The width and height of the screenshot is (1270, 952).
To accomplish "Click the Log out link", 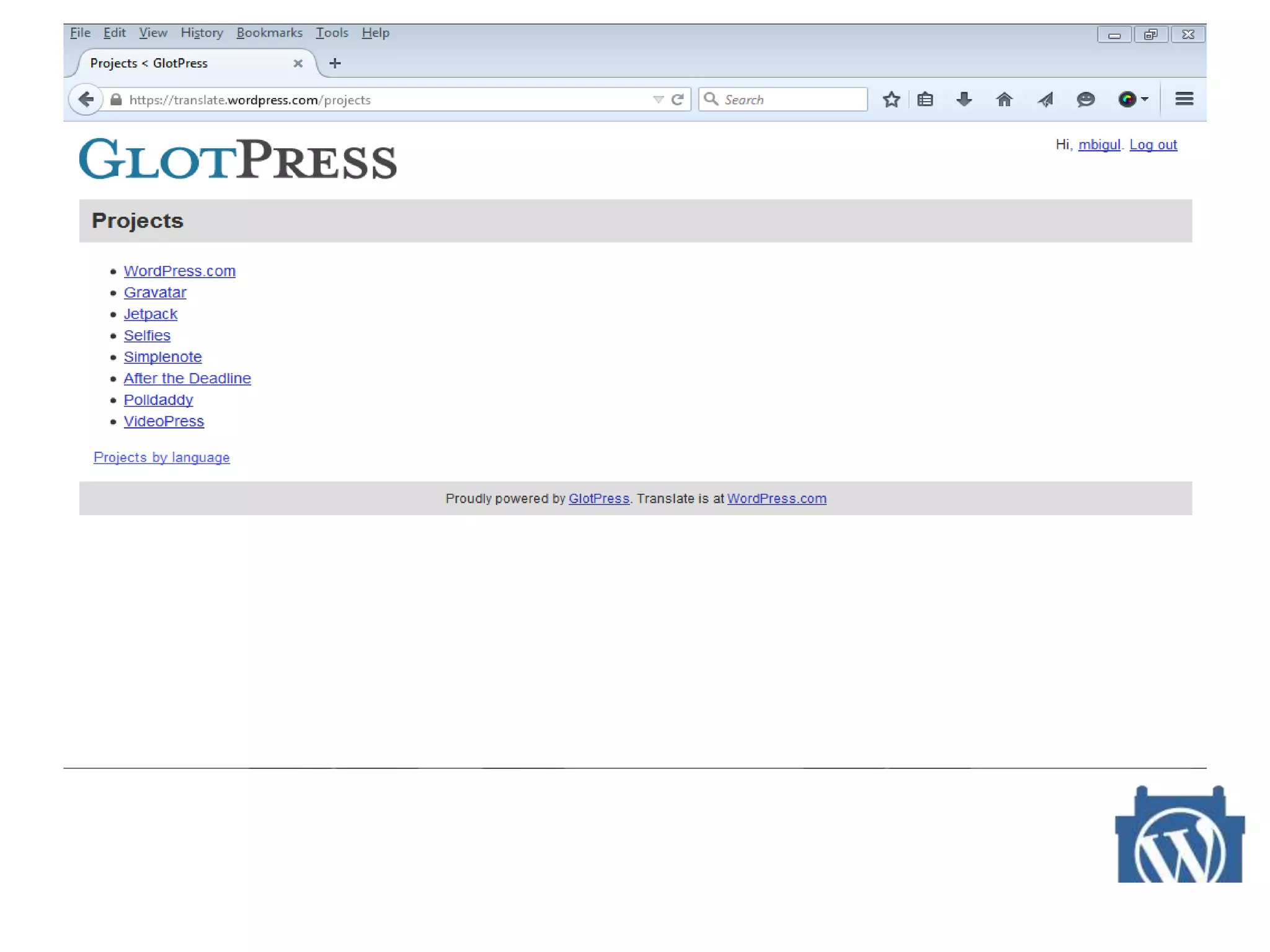I will tap(1153, 144).
